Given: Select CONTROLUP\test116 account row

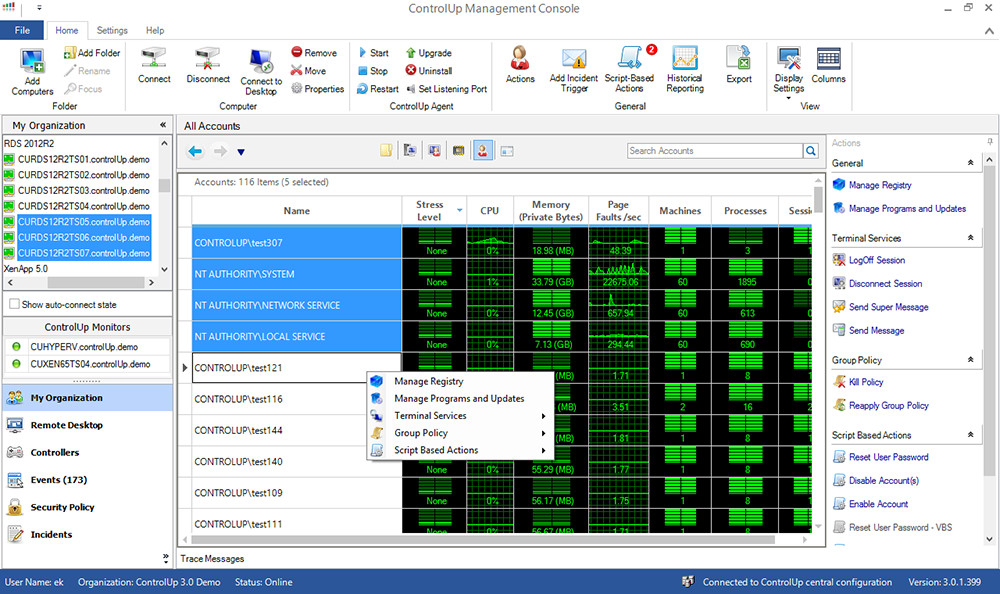Looking at the screenshot, I should point(297,399).
